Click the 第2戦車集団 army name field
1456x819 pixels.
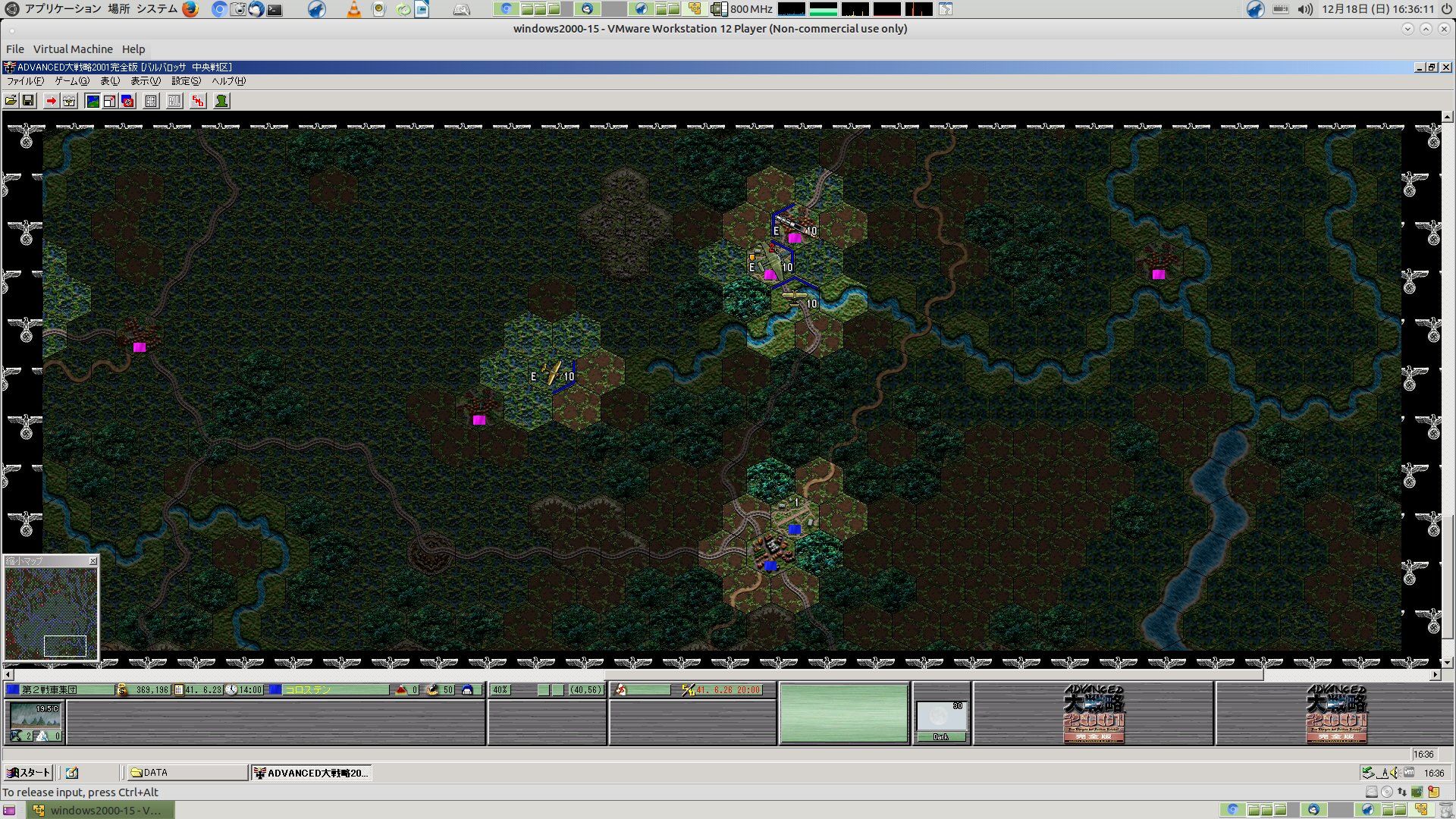pos(67,690)
